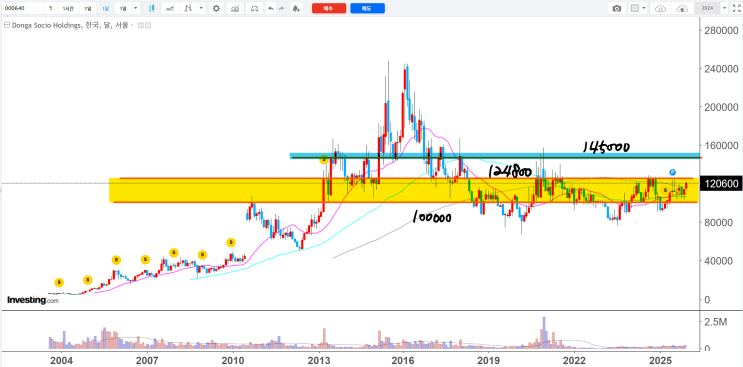The image size is (743, 367).
Task: Click the redo arrow
Action: 281,8
